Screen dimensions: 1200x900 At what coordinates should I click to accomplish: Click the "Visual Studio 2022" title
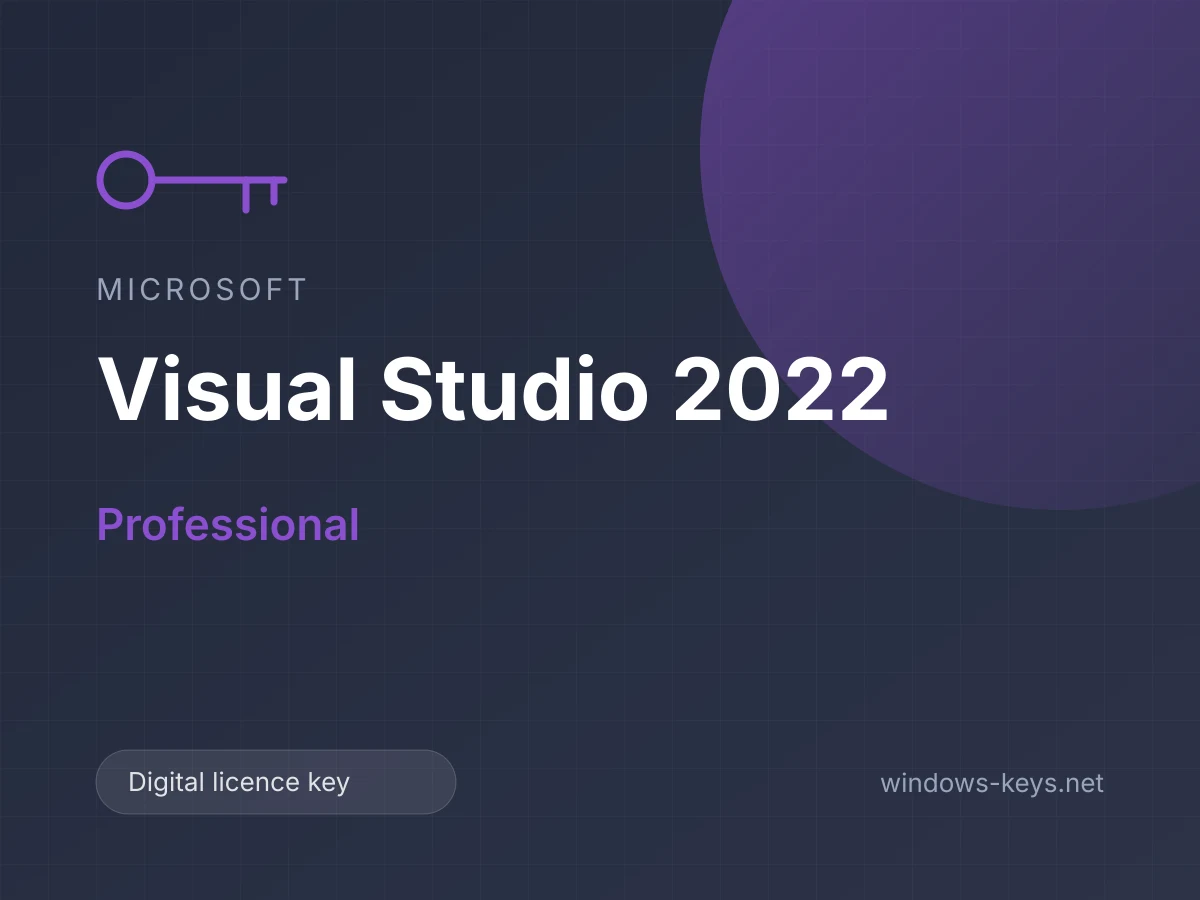tap(493, 388)
